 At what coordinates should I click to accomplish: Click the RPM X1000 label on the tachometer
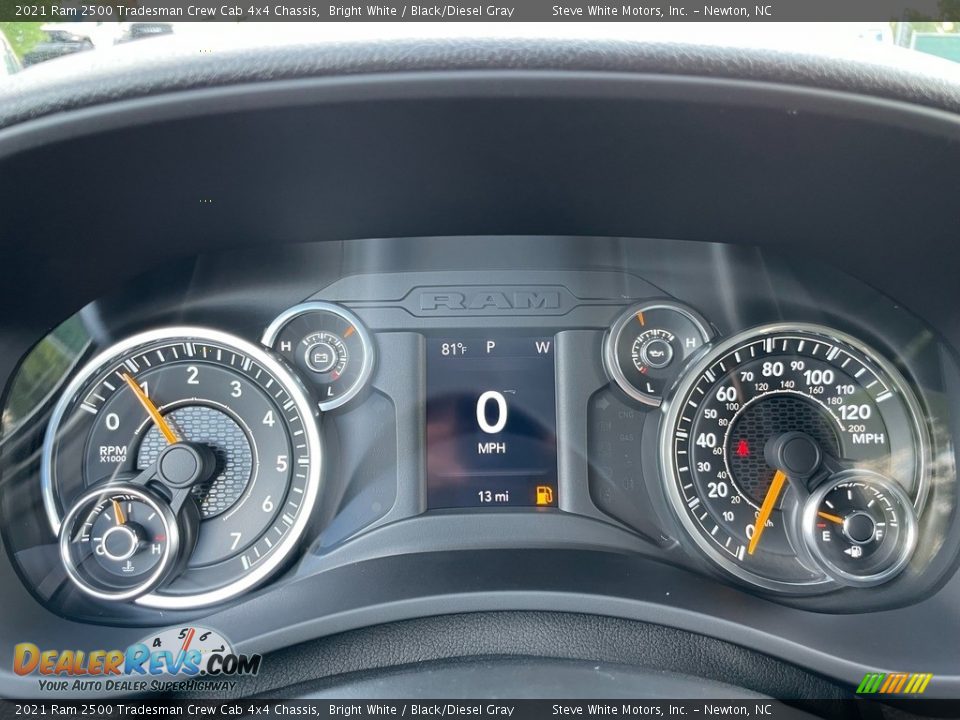click(113, 454)
